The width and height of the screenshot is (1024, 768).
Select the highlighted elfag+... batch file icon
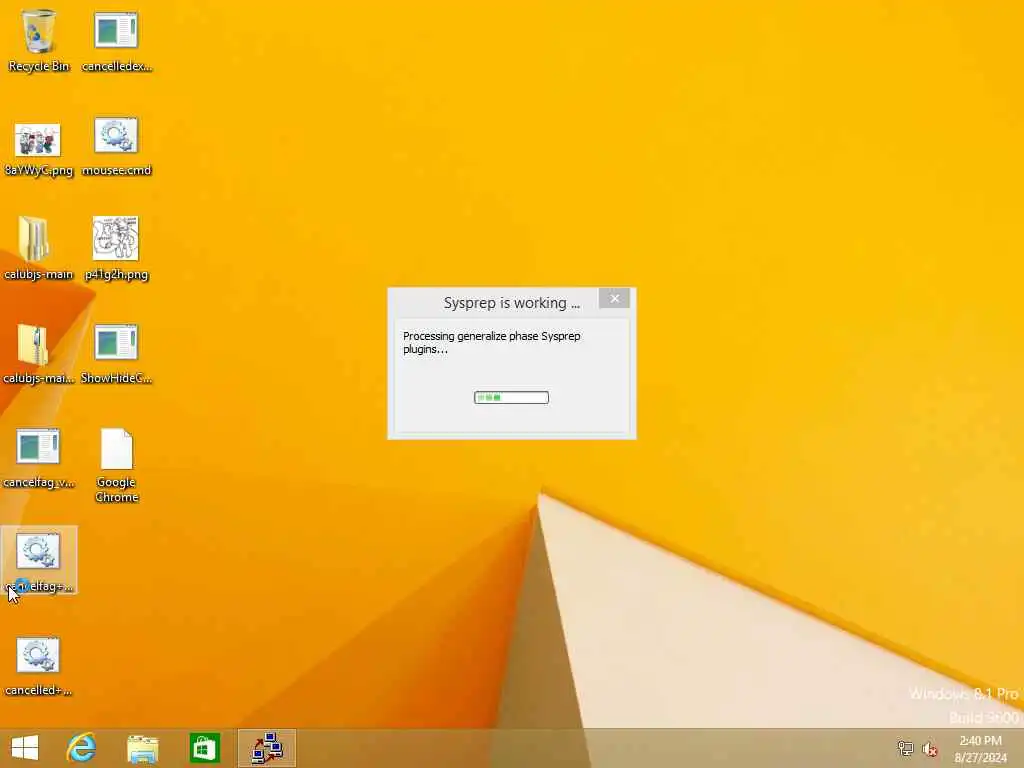click(39, 560)
